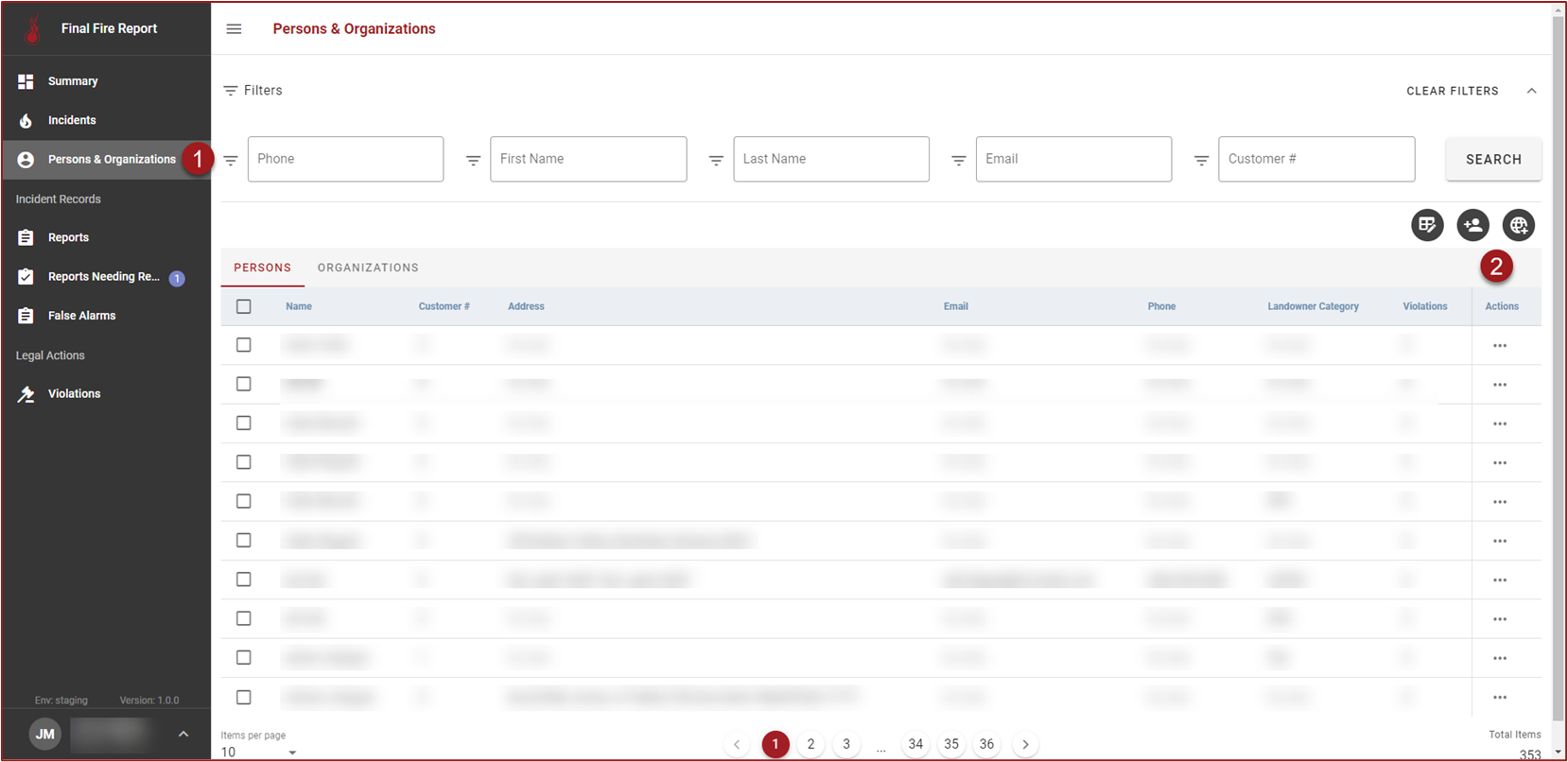Click the add organization globe icon
Viewport: 1568px width, 762px height.
pos(1518,225)
